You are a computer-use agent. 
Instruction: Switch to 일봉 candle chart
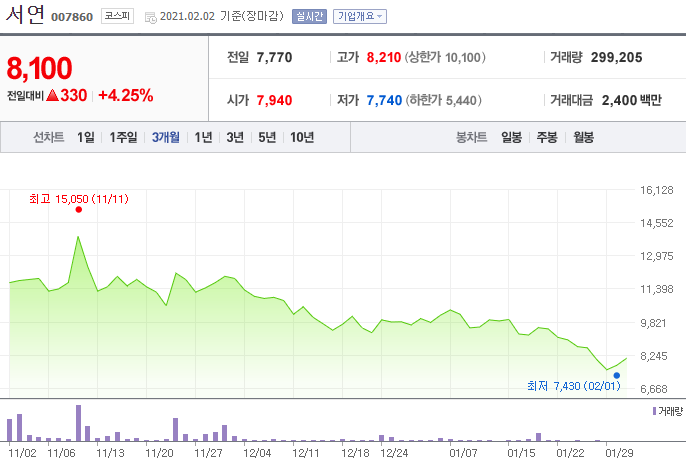click(x=511, y=137)
